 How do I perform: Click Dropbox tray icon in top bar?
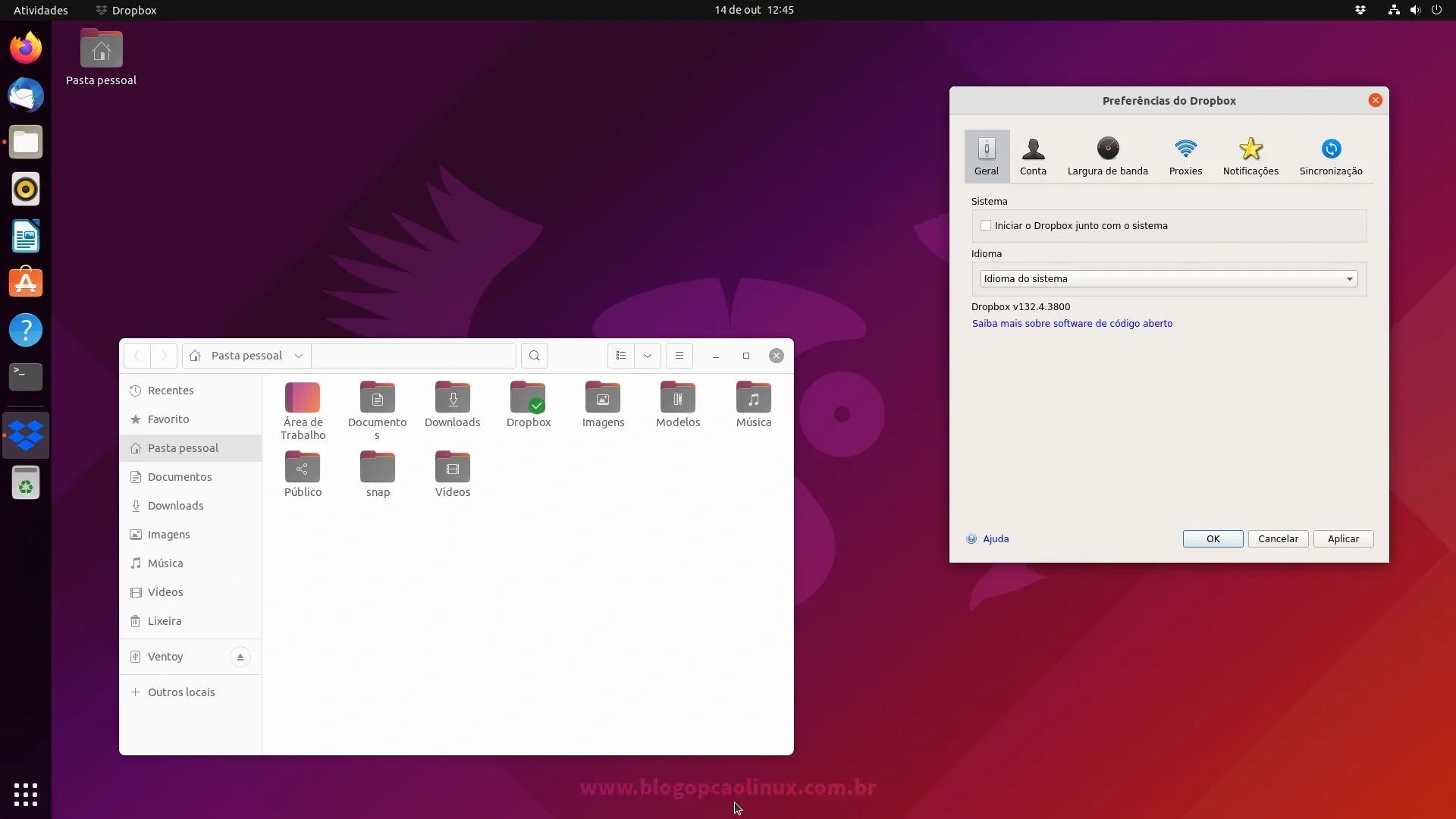coord(1360,10)
